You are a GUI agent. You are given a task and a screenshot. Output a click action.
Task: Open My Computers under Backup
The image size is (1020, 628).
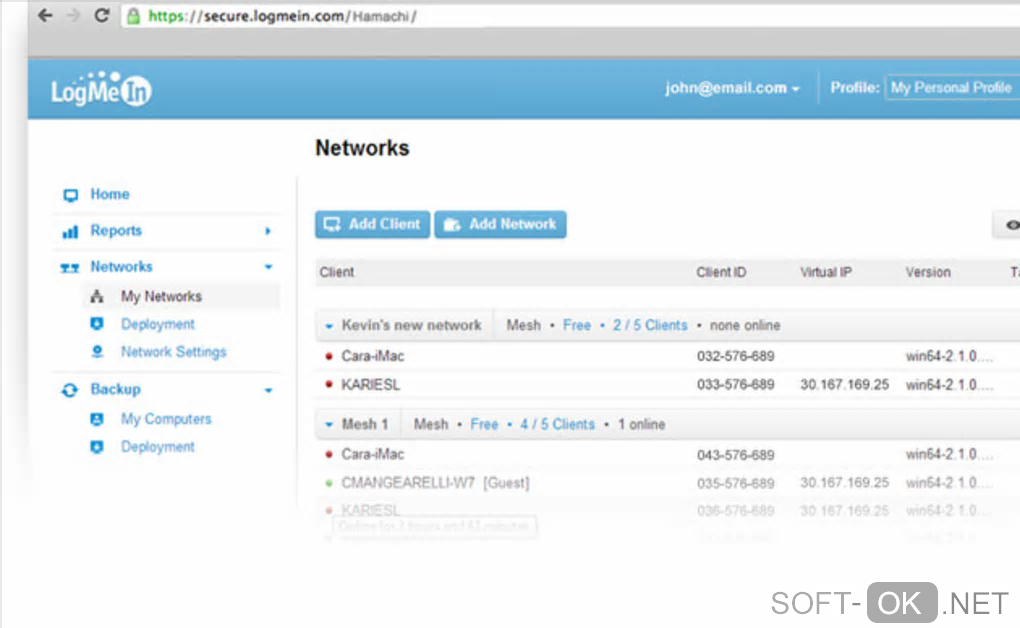(166, 419)
